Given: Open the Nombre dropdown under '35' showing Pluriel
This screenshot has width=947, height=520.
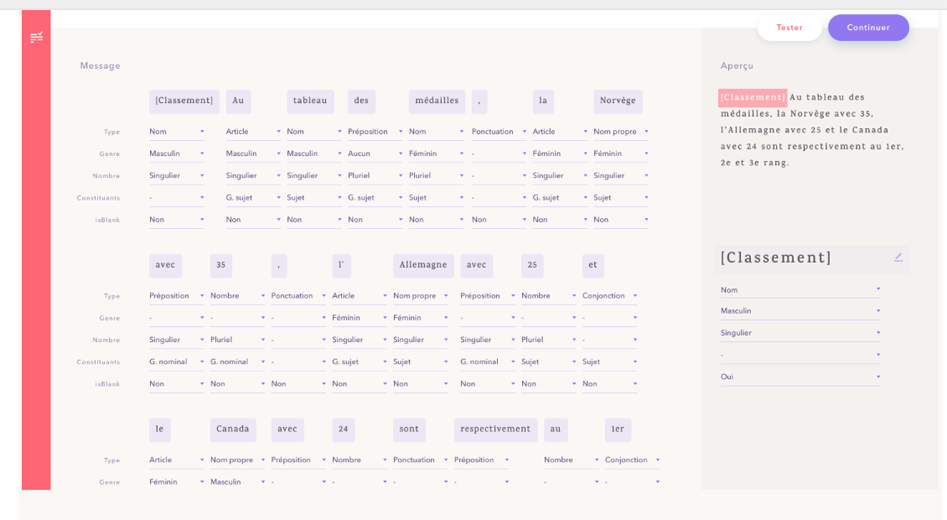Looking at the screenshot, I should coord(238,340).
